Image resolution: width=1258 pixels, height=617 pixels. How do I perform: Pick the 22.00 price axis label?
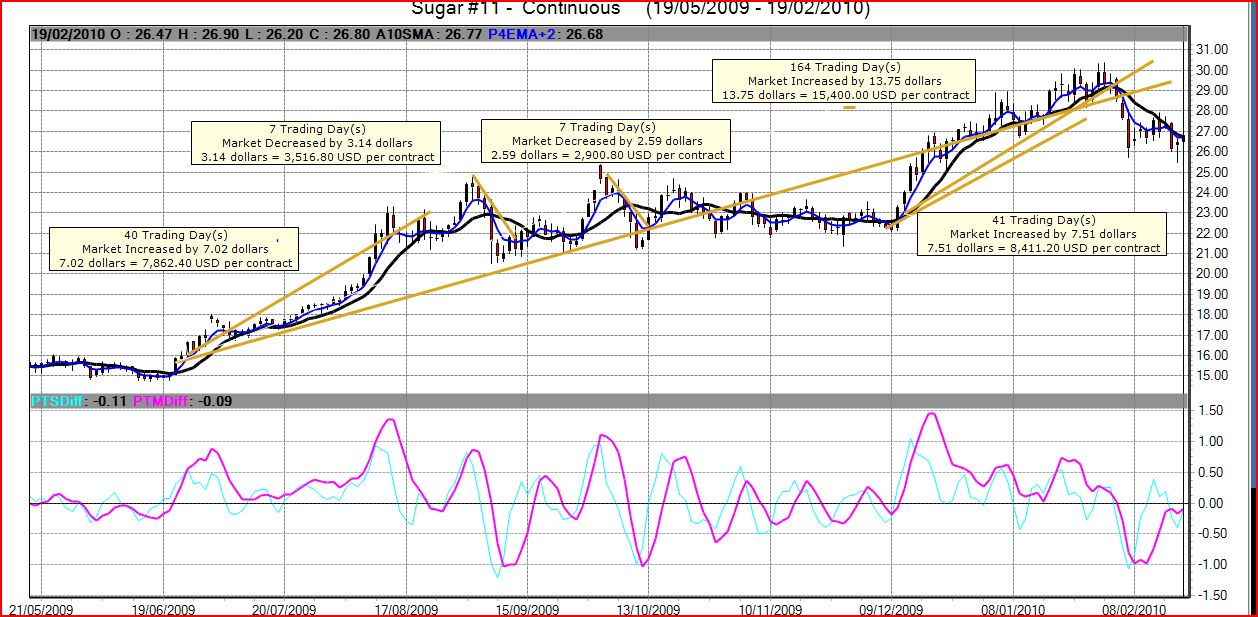point(1212,233)
